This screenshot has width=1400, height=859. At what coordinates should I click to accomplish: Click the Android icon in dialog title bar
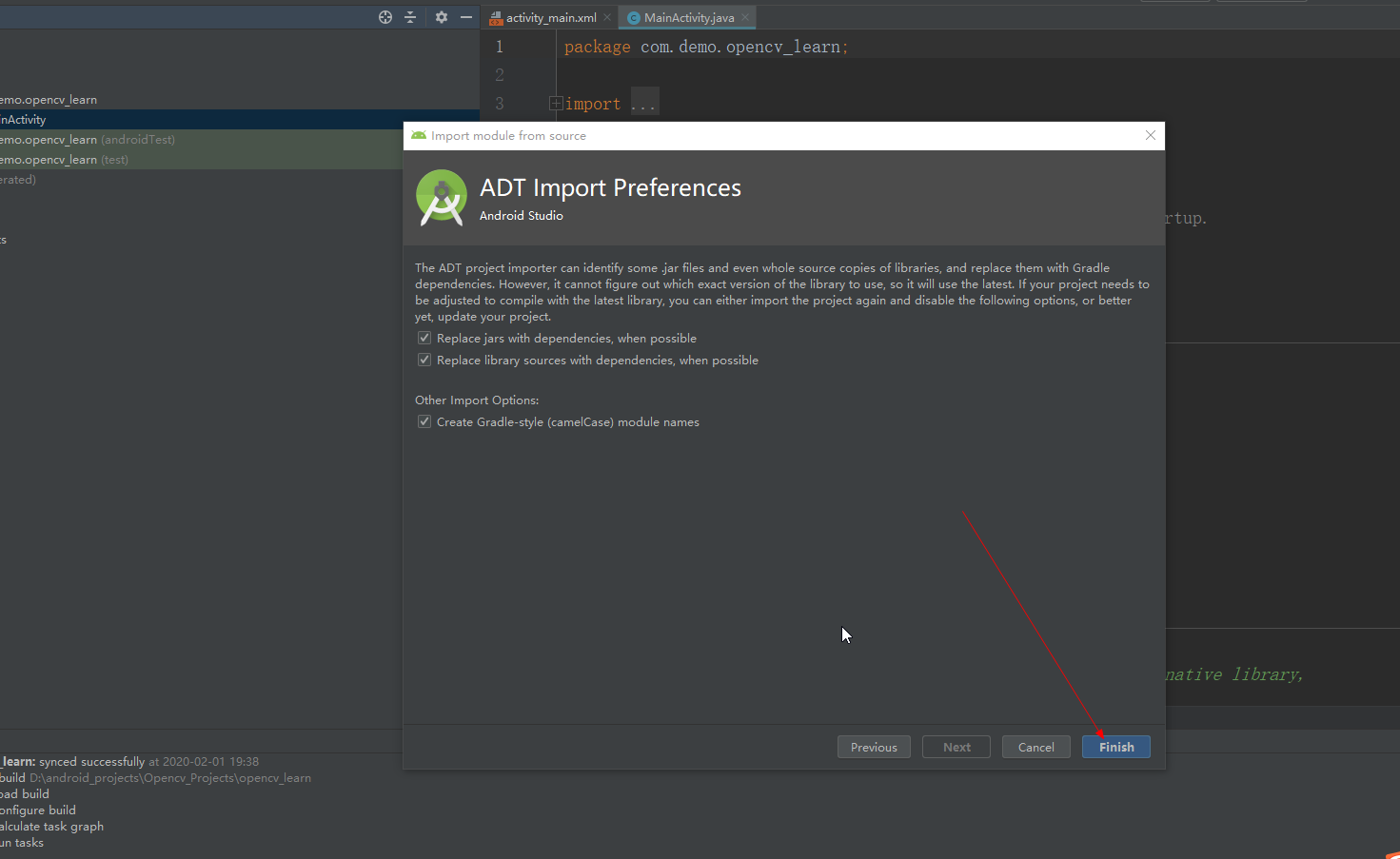point(419,135)
